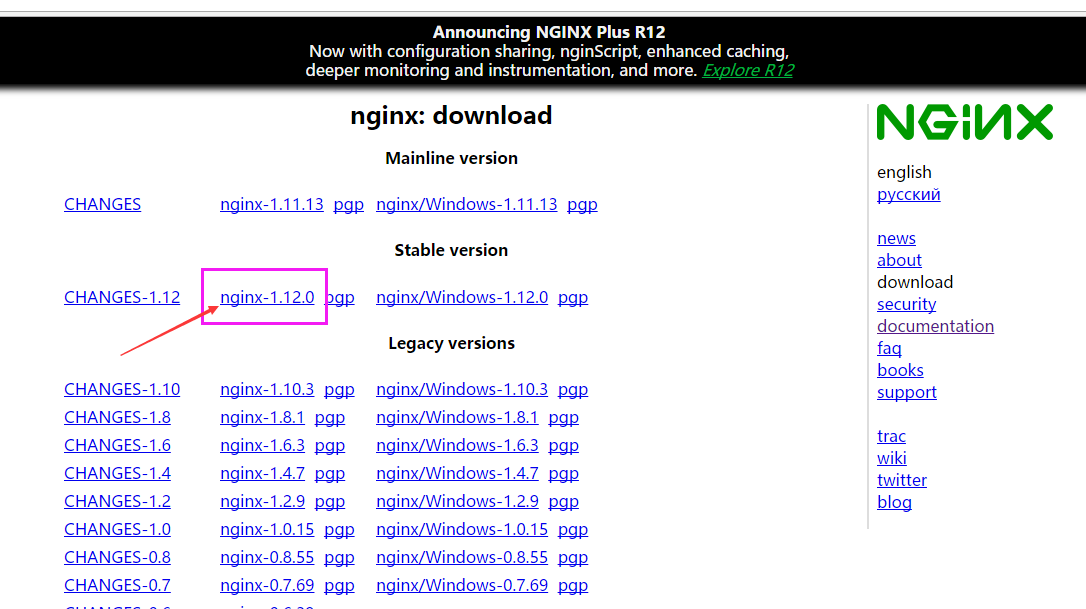Download nginx-1.6.3
The width and height of the screenshot is (1086, 609).
[x=262, y=445]
